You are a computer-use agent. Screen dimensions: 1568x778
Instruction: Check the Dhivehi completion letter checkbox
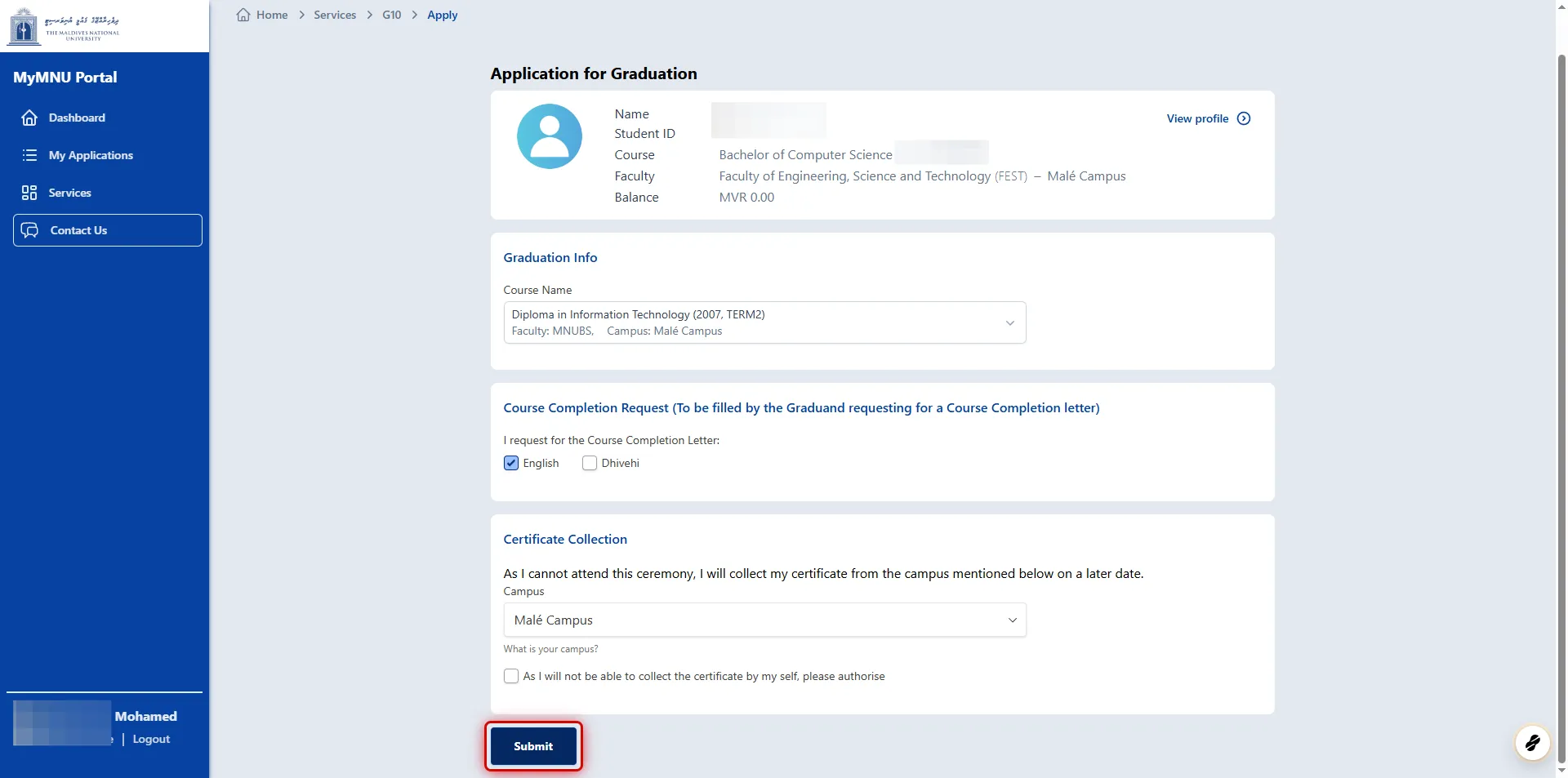tap(590, 463)
